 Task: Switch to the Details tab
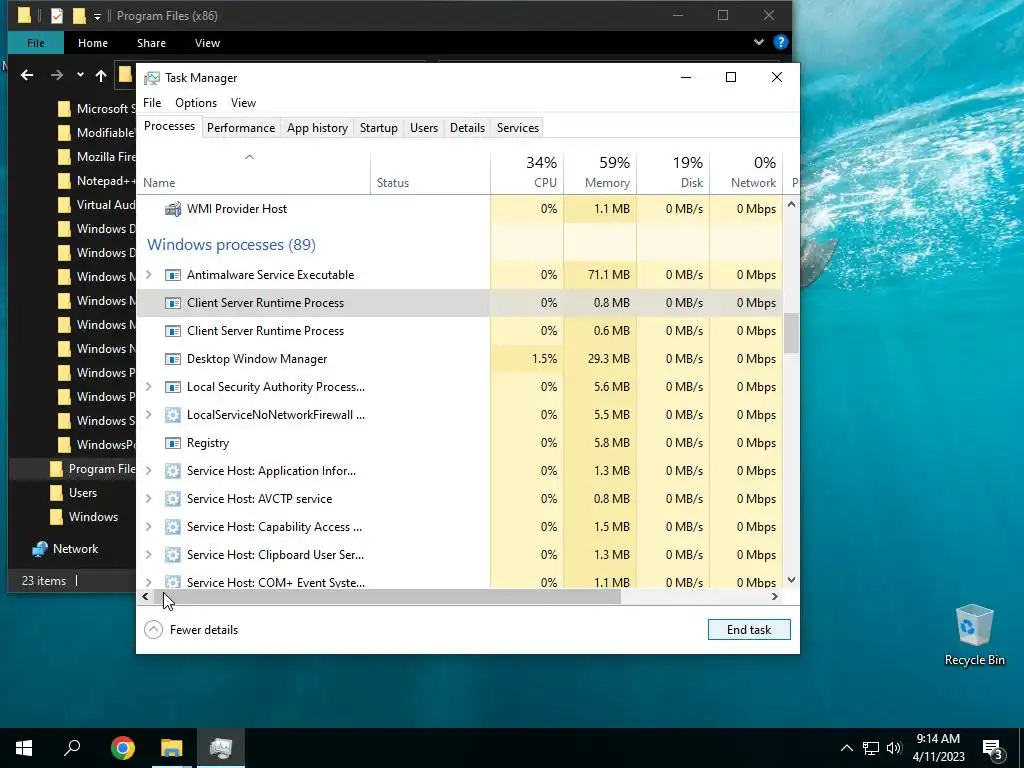[468, 128]
